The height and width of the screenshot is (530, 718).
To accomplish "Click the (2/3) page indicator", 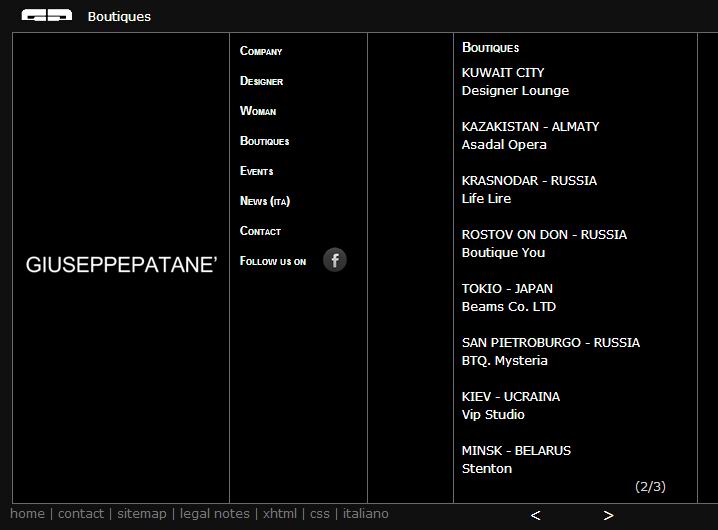I will point(650,486).
